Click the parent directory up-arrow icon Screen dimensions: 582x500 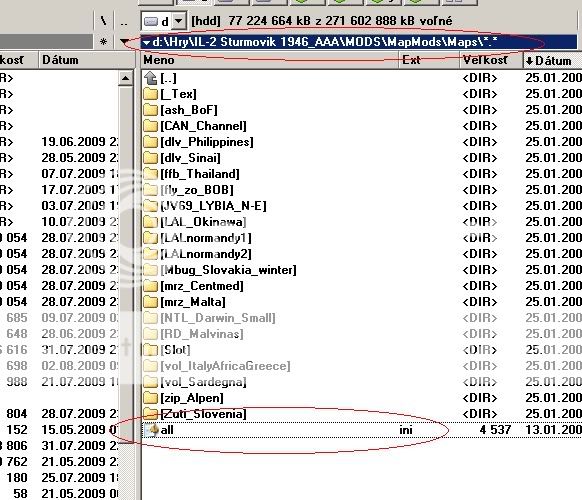tap(150, 78)
